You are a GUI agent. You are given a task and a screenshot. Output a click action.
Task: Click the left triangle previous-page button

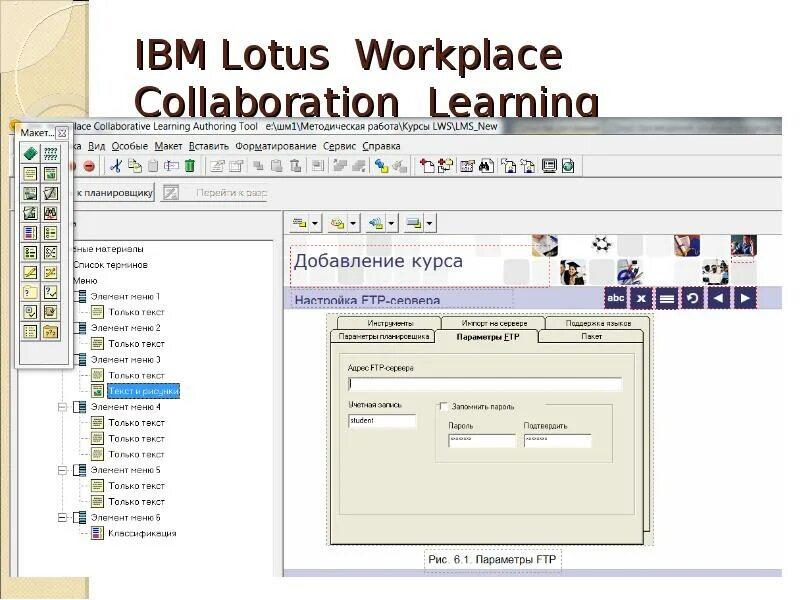(x=718, y=298)
